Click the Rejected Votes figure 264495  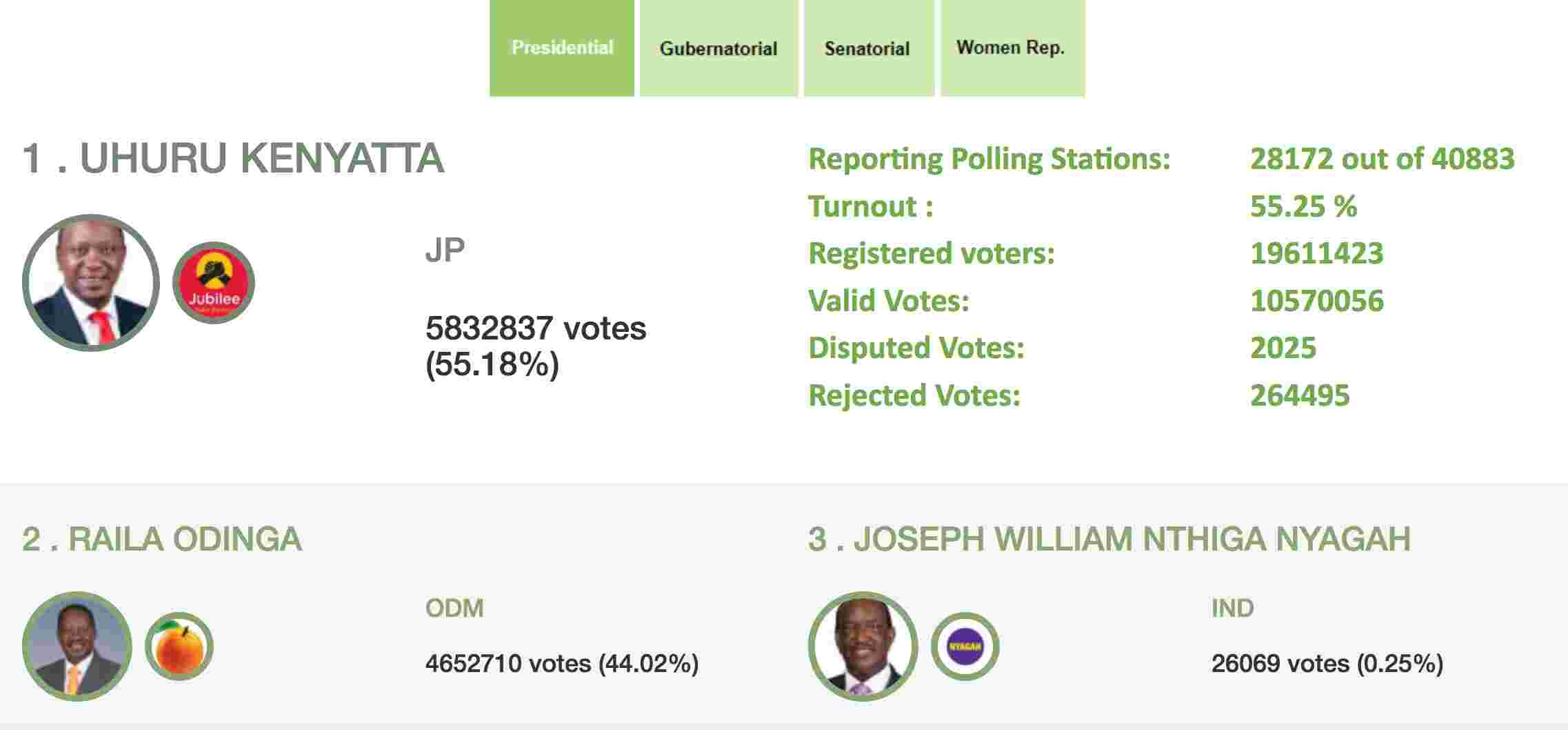coord(1300,395)
